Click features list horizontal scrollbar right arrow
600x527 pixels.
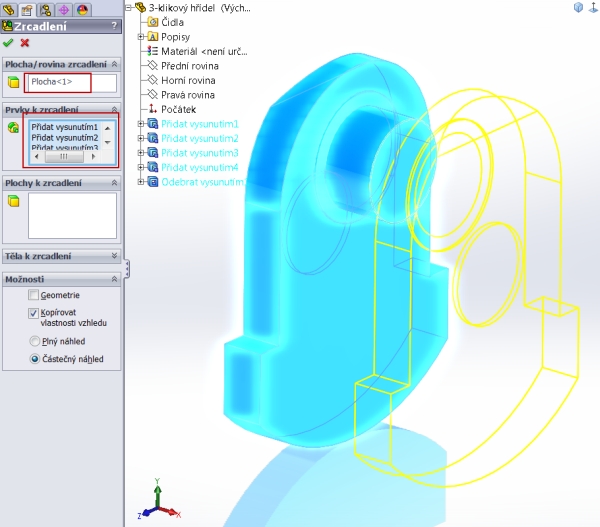93,157
